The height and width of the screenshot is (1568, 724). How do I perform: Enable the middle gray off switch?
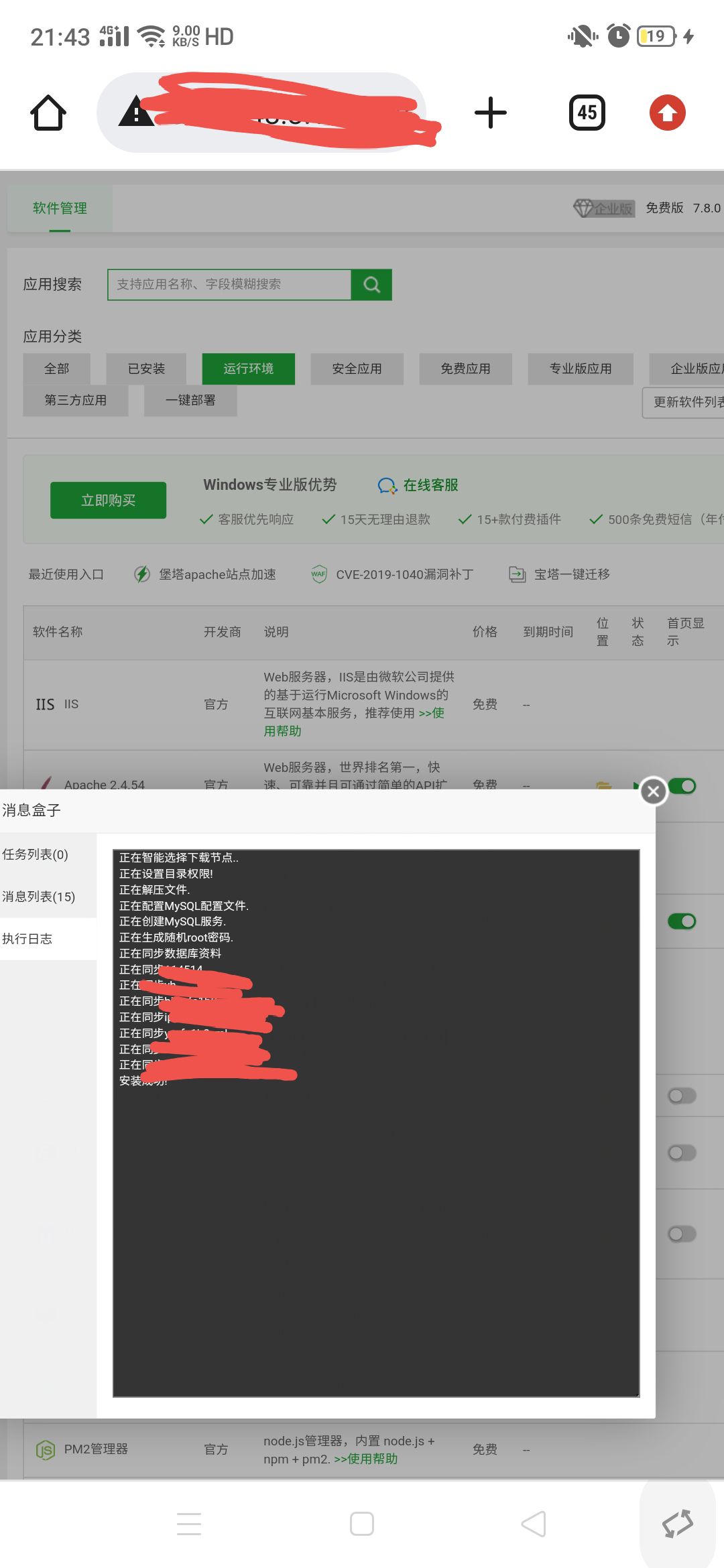[x=682, y=1153]
